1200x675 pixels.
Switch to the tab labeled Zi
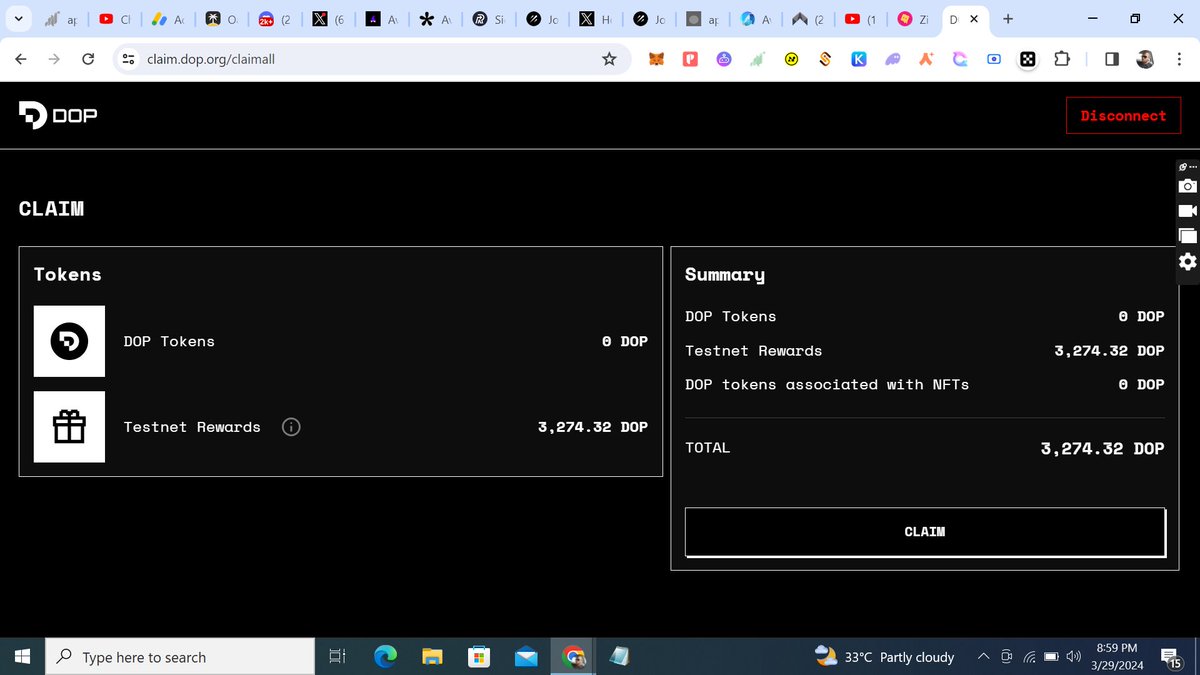tap(915, 19)
